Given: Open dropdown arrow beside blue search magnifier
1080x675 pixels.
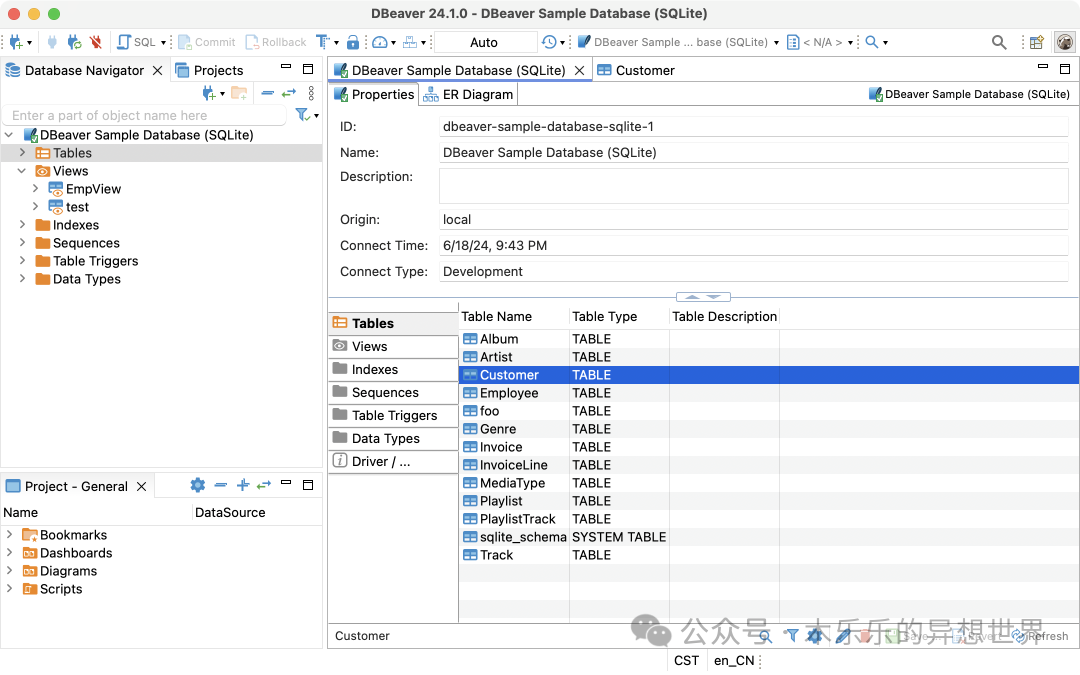Looking at the screenshot, I should pyautogui.click(x=886, y=43).
